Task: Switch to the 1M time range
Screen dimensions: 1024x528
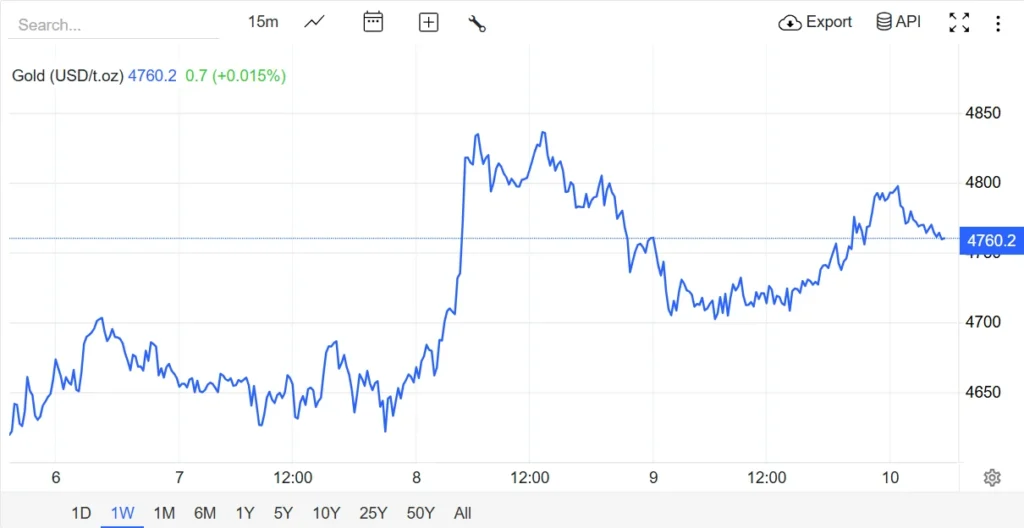Action: coord(164,513)
